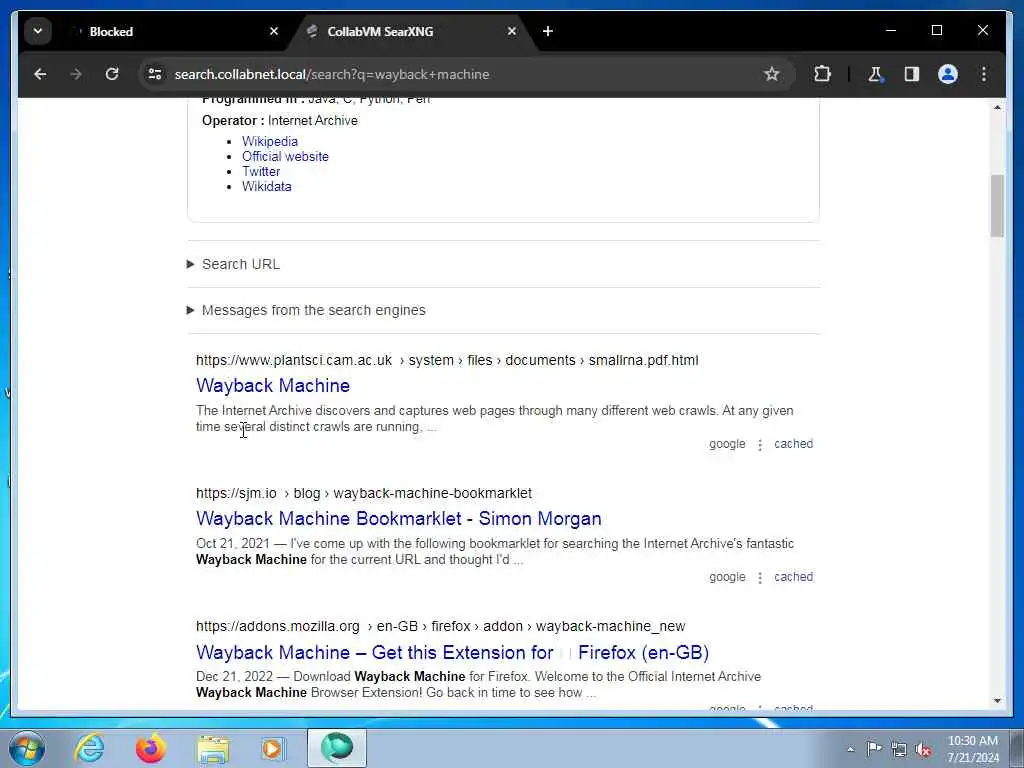This screenshot has width=1024, height=768.
Task: Click the Operator: Internet Archive text
Action: point(280,121)
